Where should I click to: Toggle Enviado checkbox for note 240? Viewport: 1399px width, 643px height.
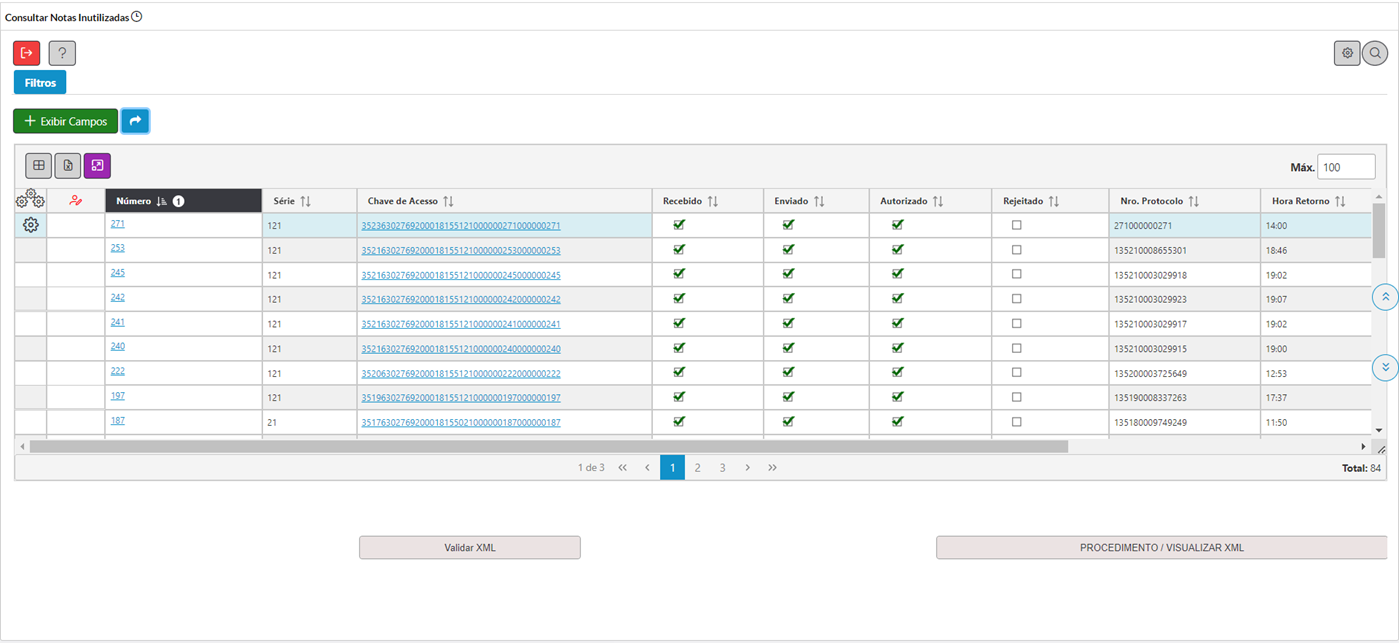[788, 348]
